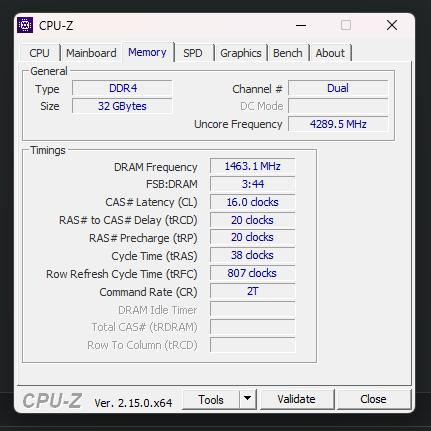Click the Cycle Time (tRAS) label
The image size is (431, 431).
154,256
